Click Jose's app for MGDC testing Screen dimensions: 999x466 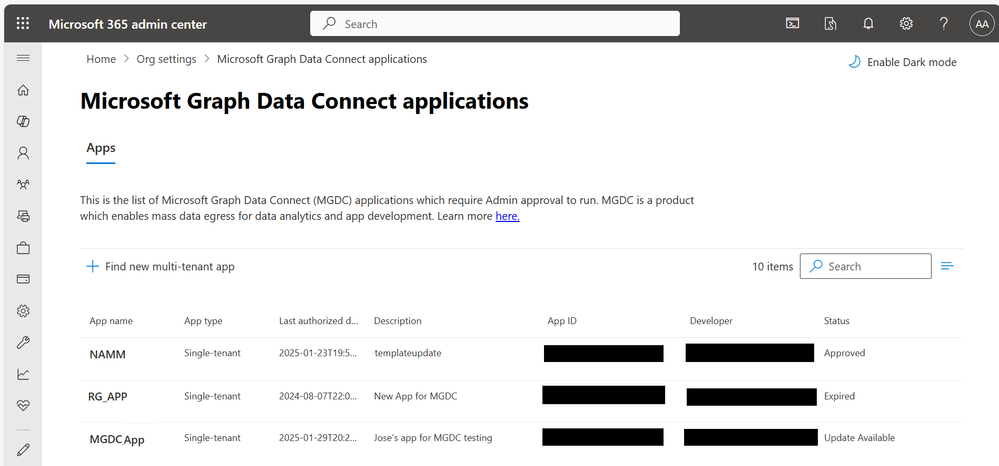click(433, 438)
